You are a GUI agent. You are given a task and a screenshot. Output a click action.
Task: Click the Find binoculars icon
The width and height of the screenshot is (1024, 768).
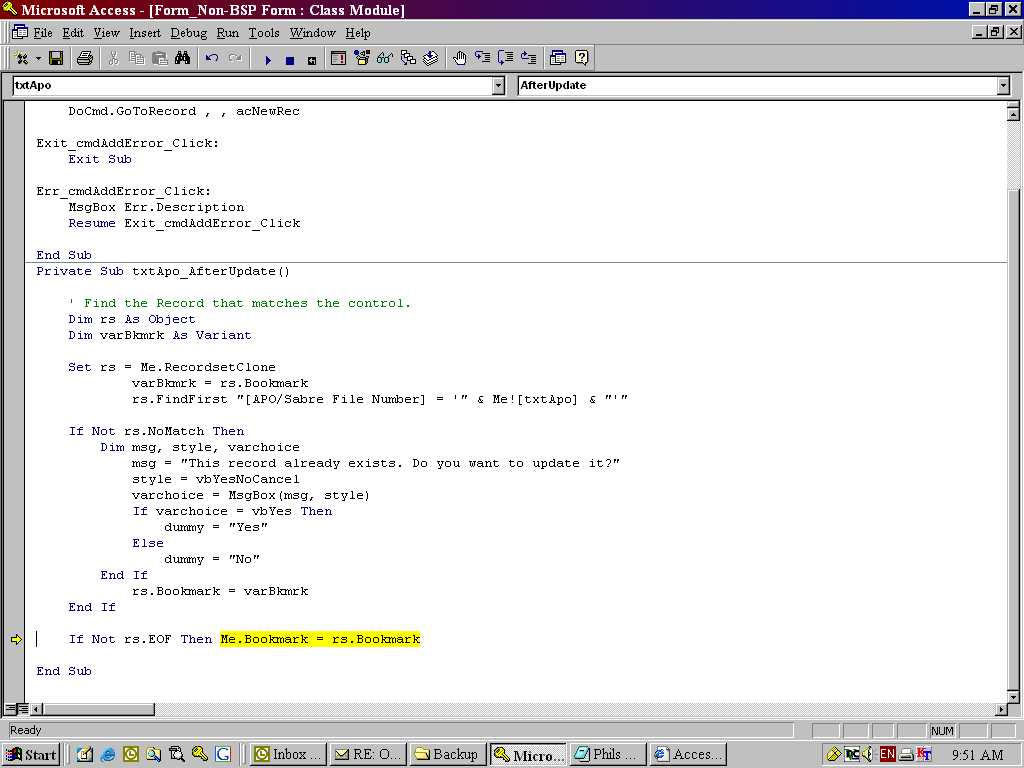click(182, 59)
